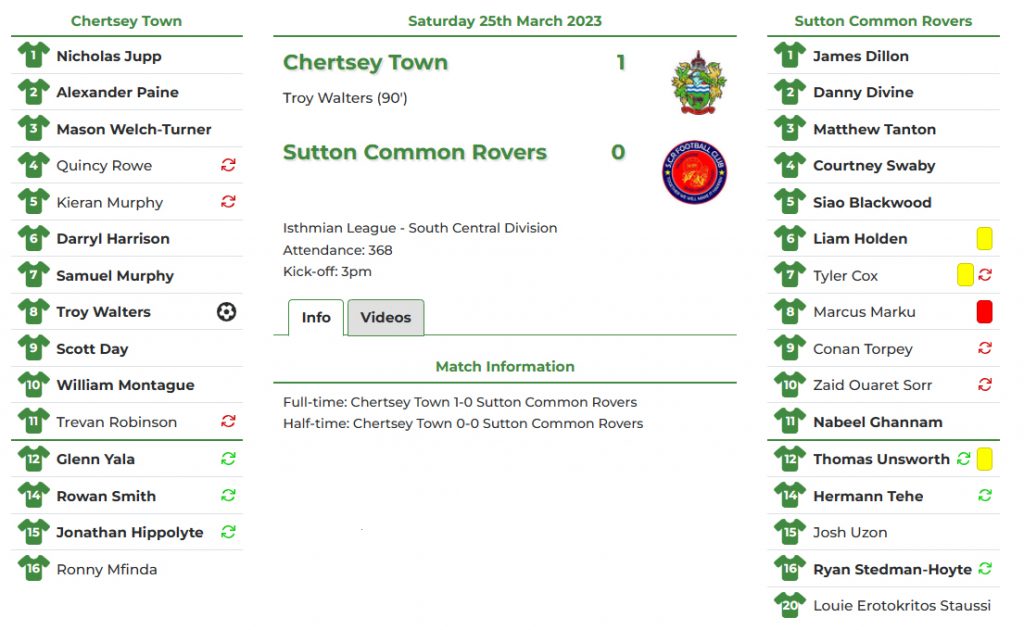
Task: Click the Troy Walters (90') scorer text
Action: point(345,98)
